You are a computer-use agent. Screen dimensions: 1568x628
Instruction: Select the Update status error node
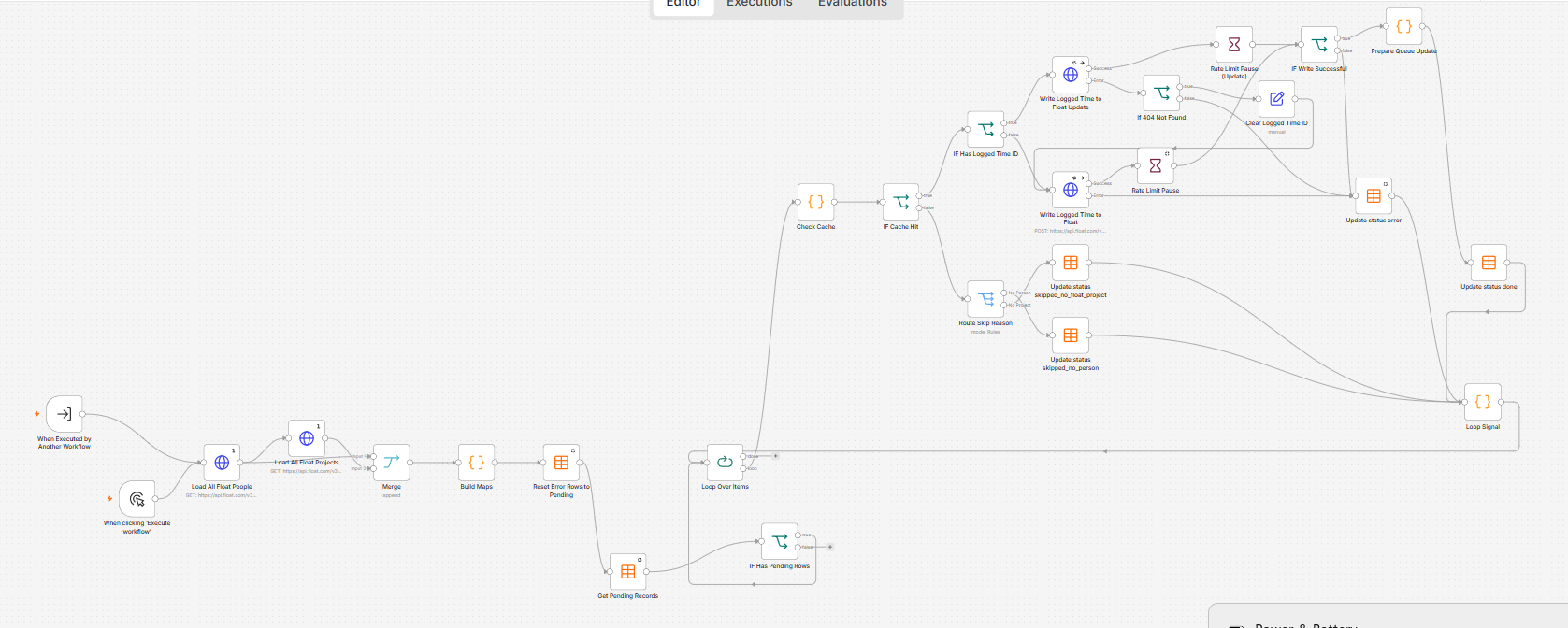point(1374,196)
